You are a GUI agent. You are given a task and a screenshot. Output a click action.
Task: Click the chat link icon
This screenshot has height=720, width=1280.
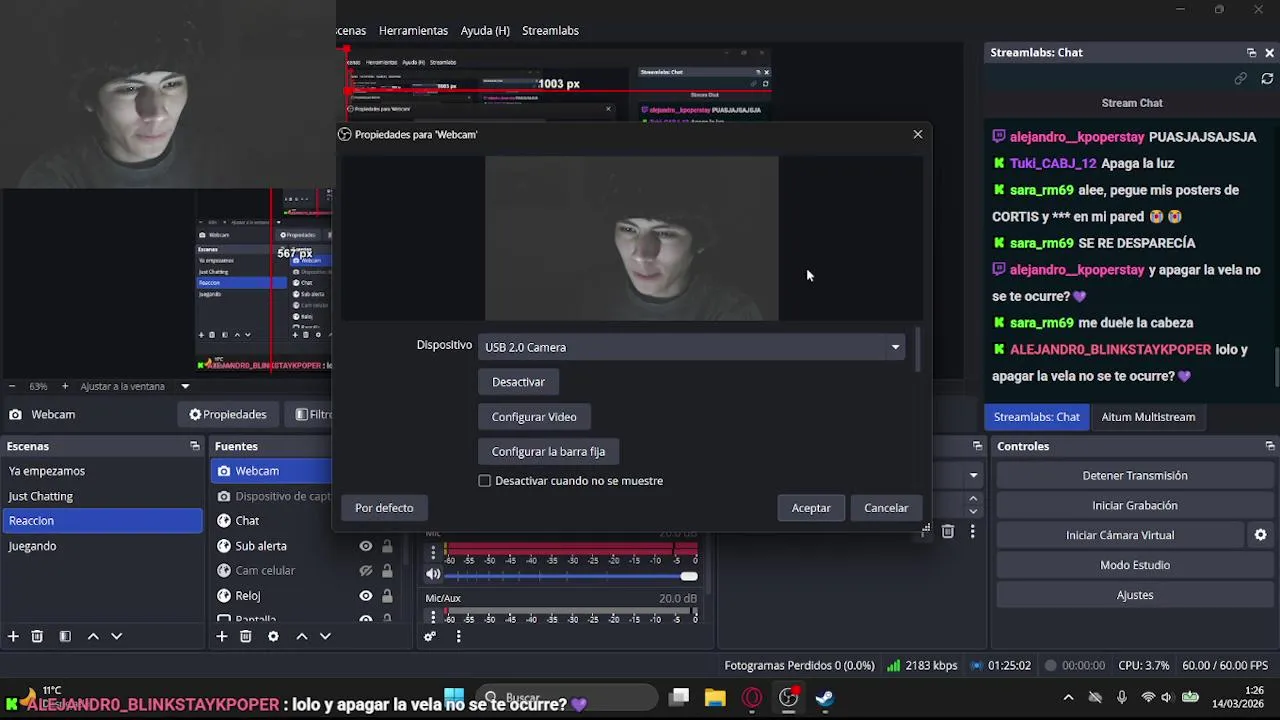1241,78
